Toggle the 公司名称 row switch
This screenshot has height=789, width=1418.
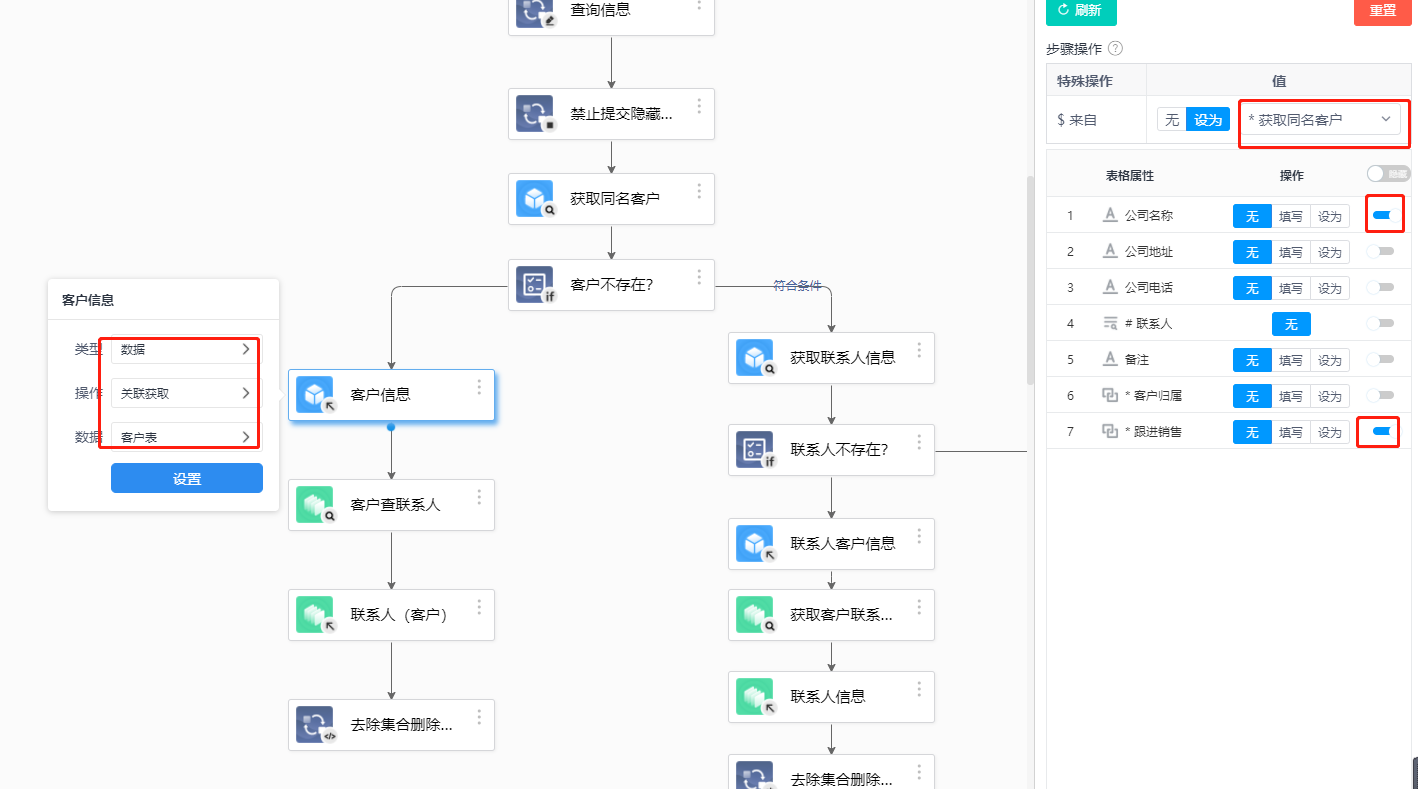click(x=1381, y=215)
